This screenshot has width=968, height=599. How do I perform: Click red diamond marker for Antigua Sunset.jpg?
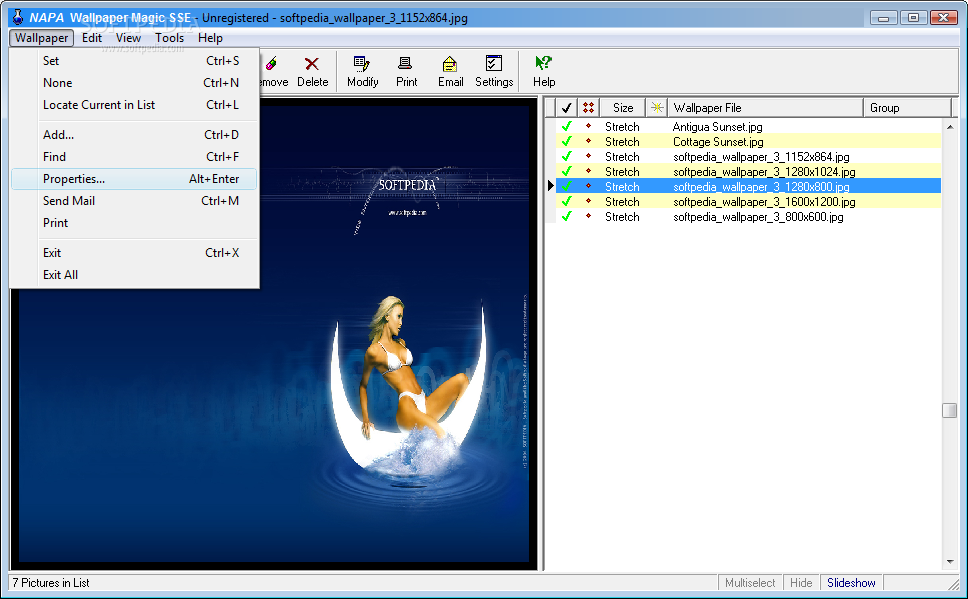pos(588,125)
